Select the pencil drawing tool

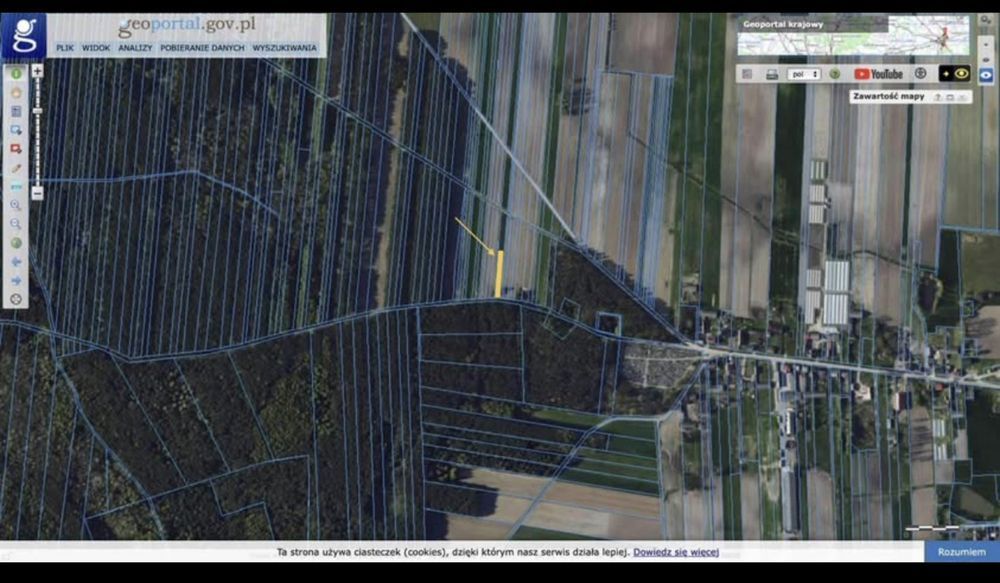tap(16, 168)
